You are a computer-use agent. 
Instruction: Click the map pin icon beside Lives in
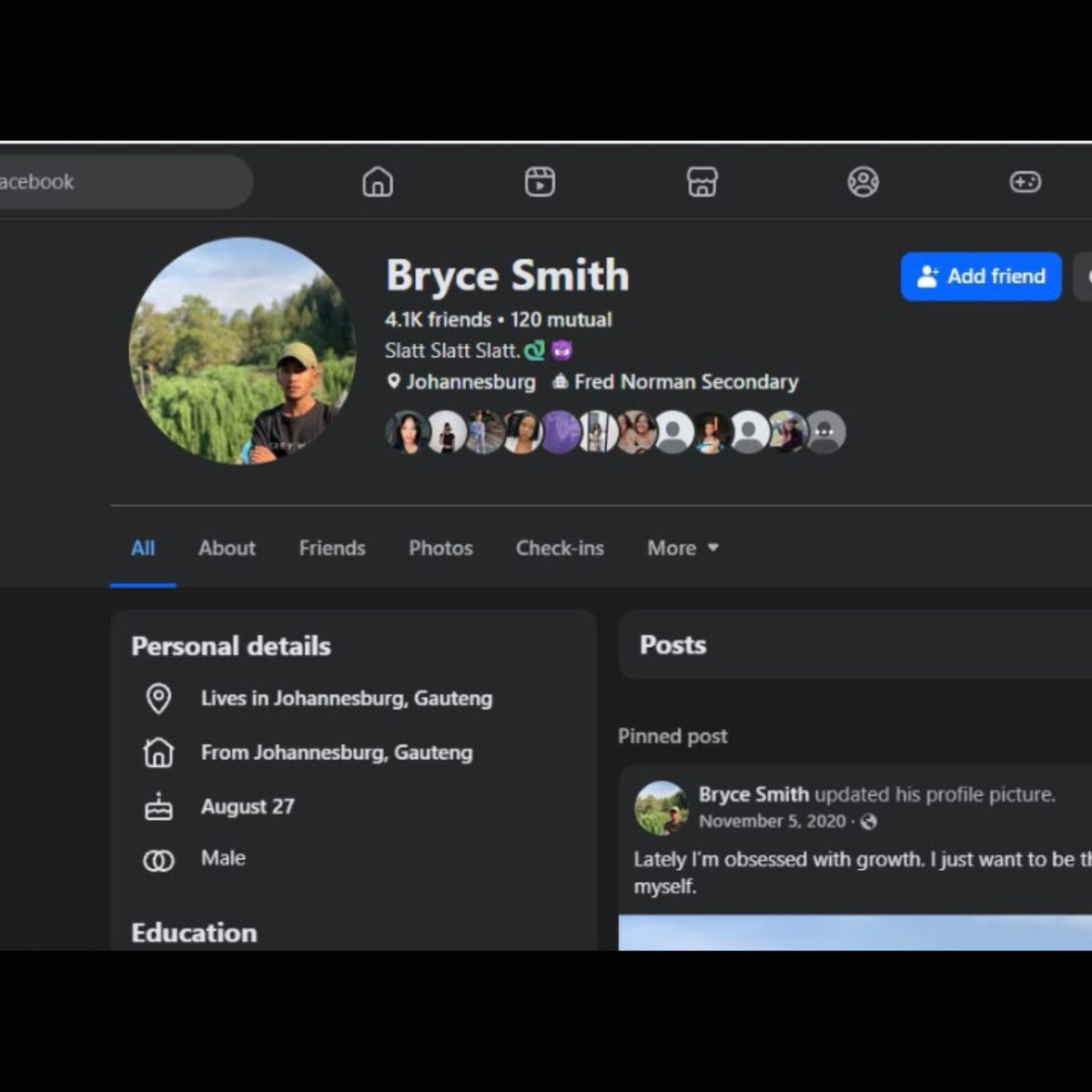click(158, 698)
